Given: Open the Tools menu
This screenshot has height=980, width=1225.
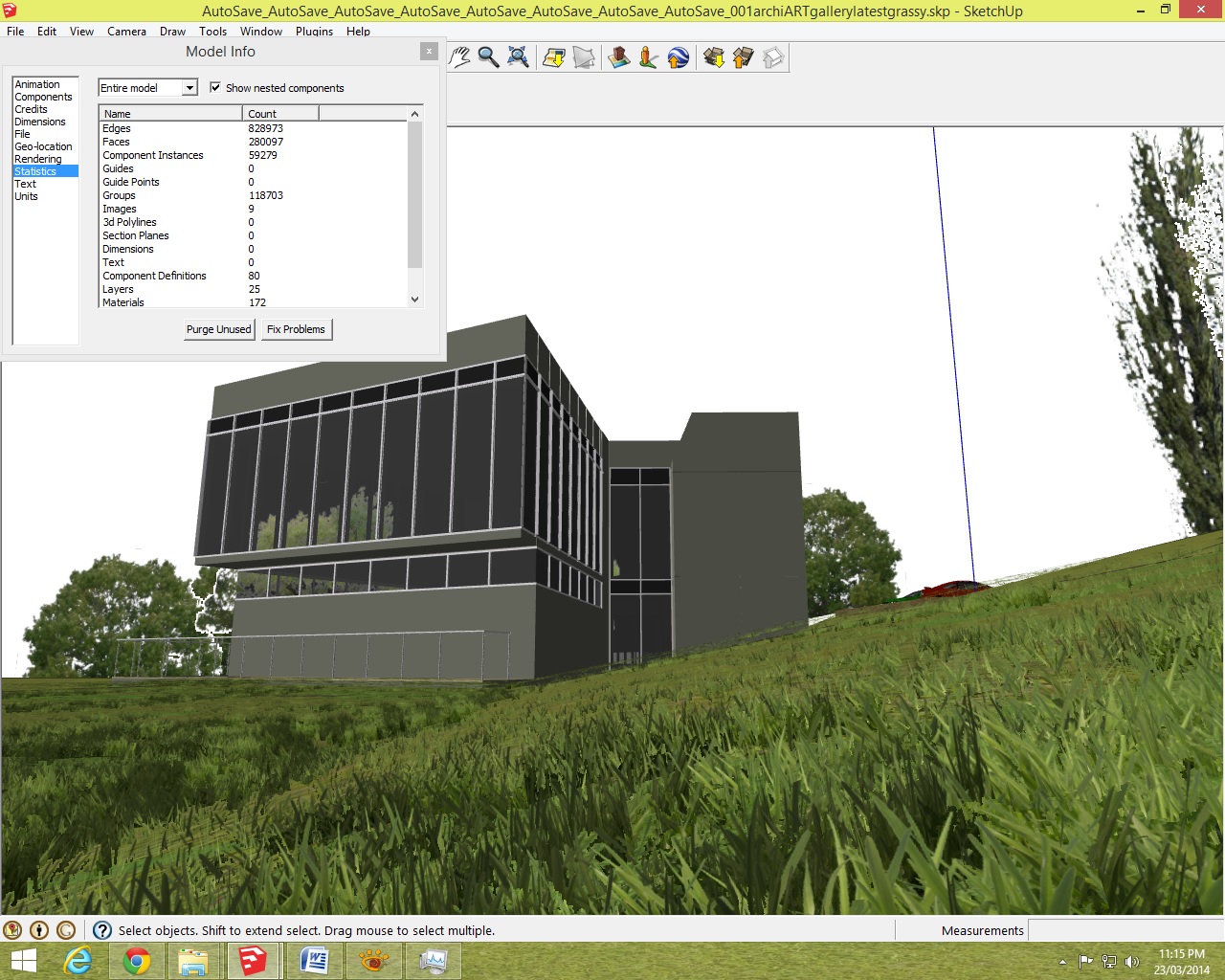Looking at the screenshot, I should 212,32.
